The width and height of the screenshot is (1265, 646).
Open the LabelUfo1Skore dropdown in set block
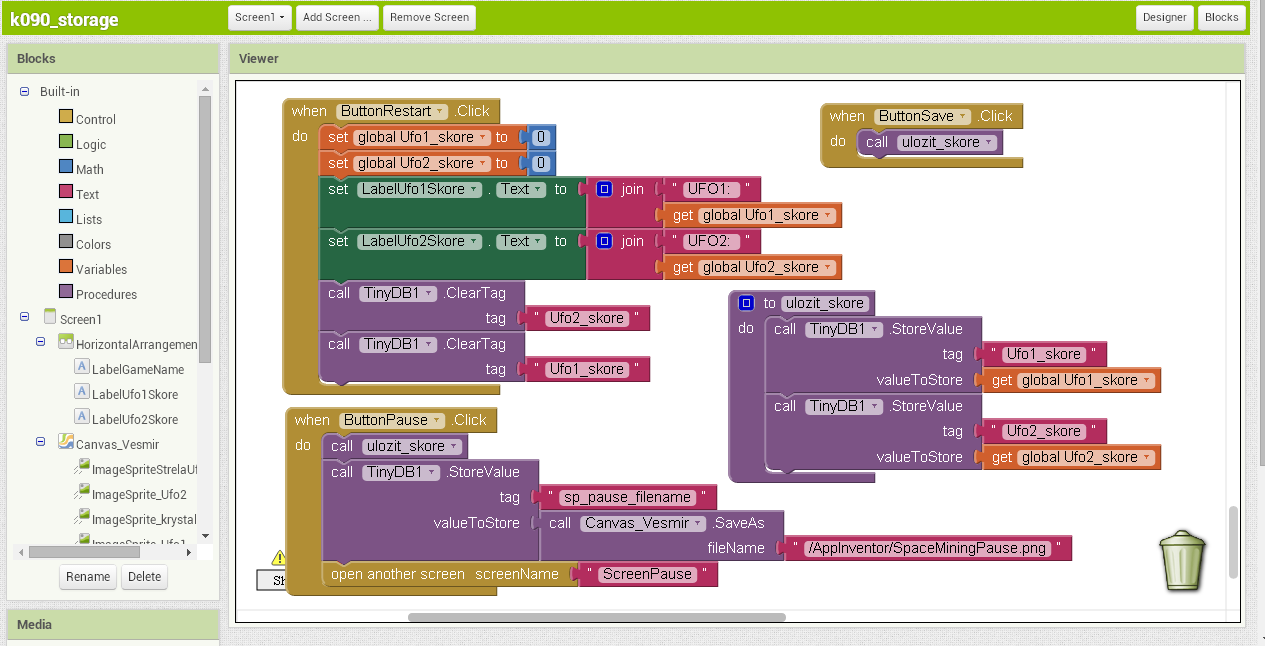click(x=419, y=188)
